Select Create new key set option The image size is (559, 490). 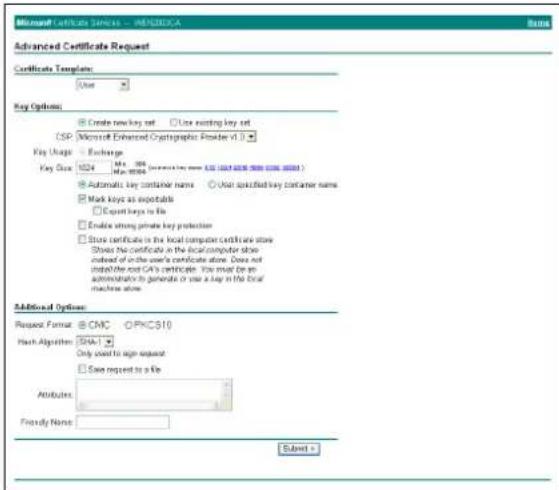click(x=82, y=123)
